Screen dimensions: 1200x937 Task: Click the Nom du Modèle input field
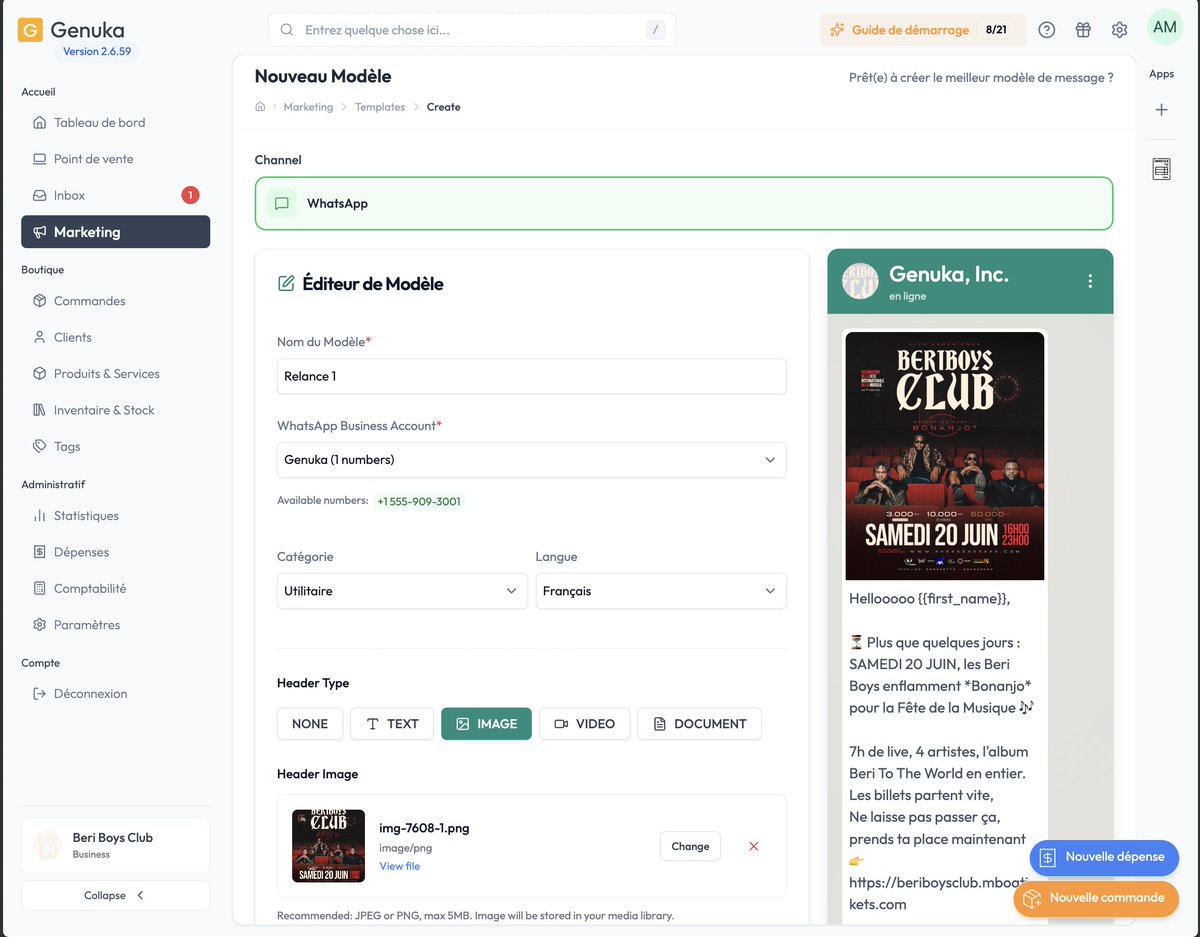pyautogui.click(x=531, y=376)
